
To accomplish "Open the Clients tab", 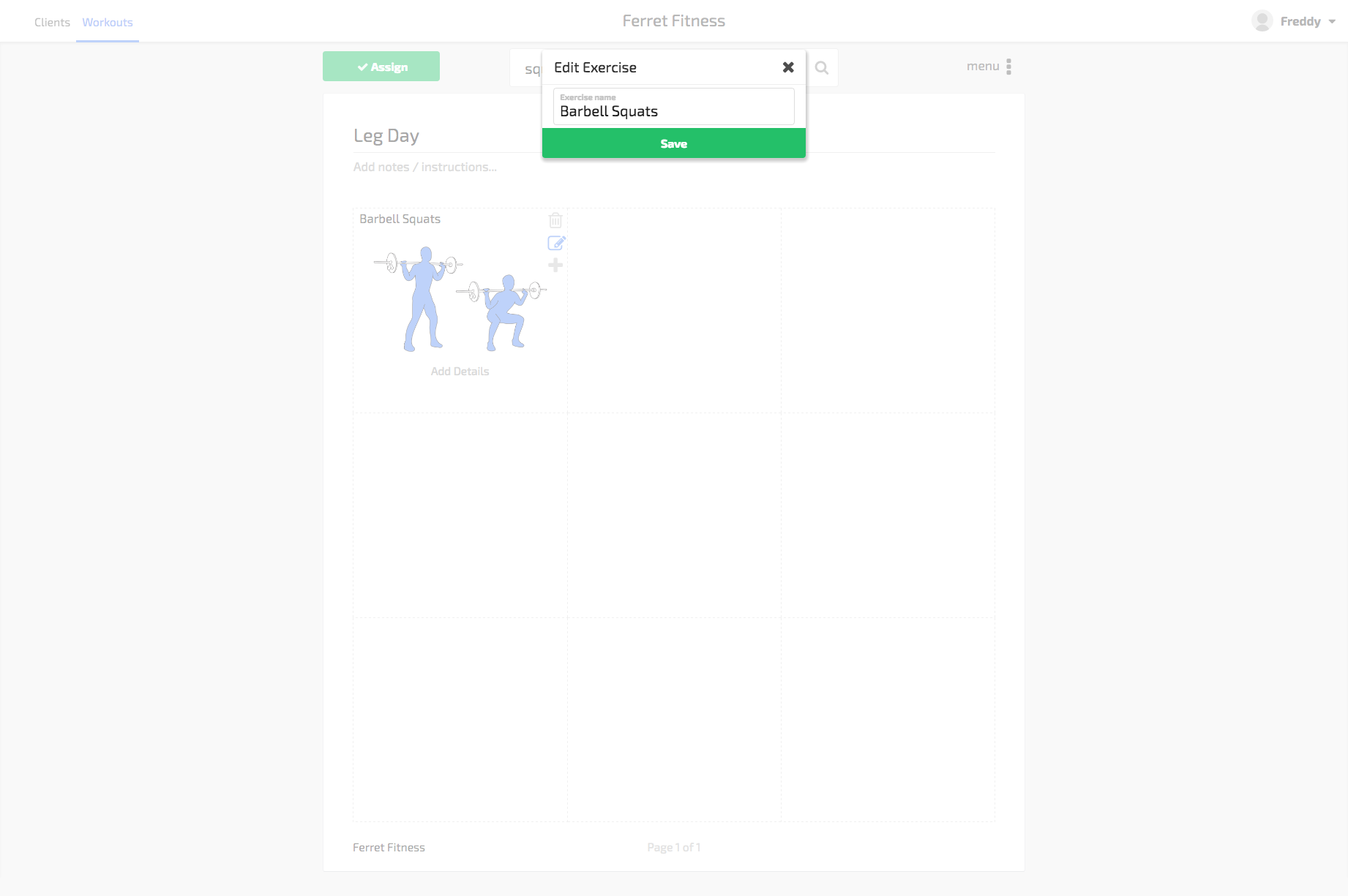I will 52,23.
